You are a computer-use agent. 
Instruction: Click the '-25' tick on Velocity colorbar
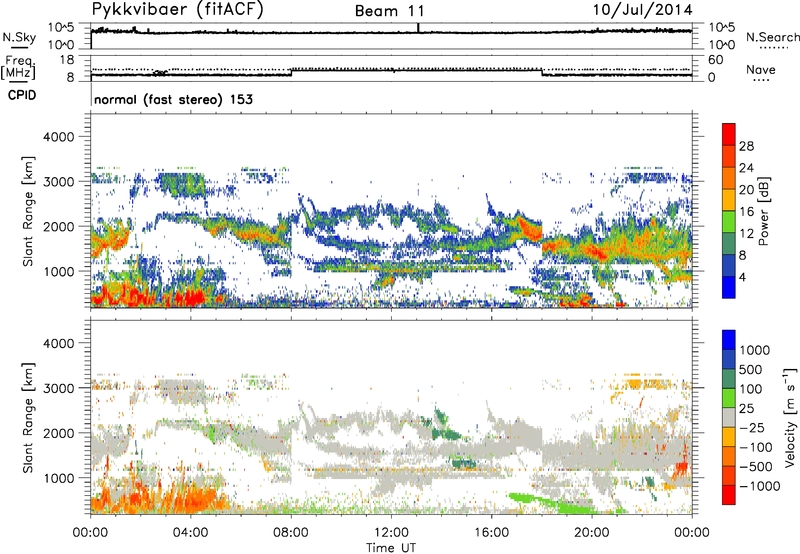(x=752, y=427)
